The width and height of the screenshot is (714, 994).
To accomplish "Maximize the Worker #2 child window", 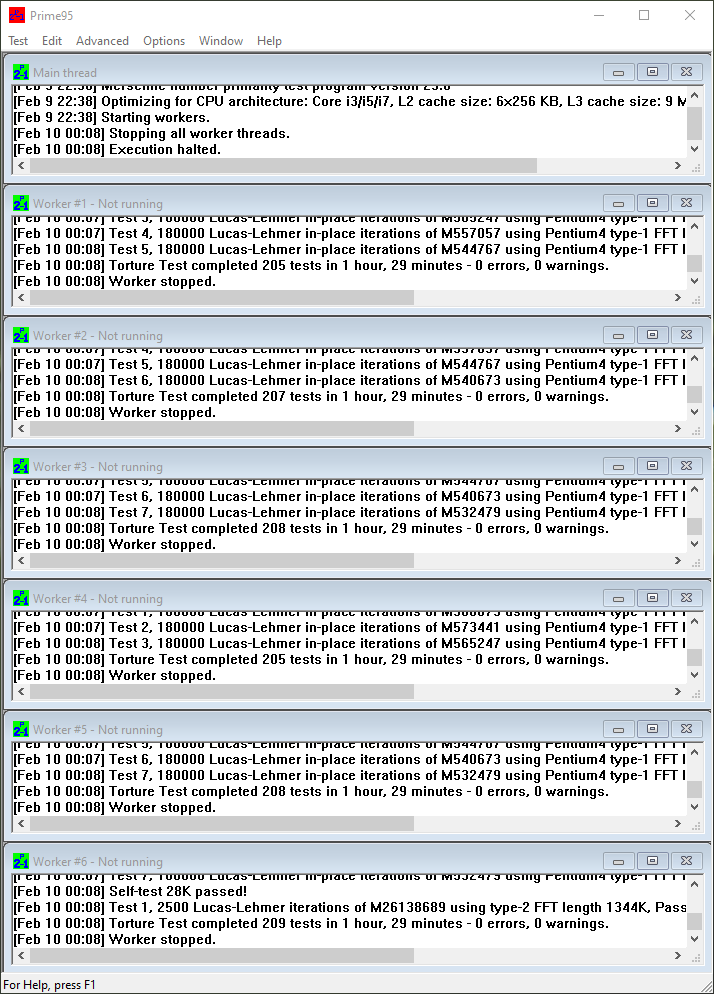I will pos(652,335).
